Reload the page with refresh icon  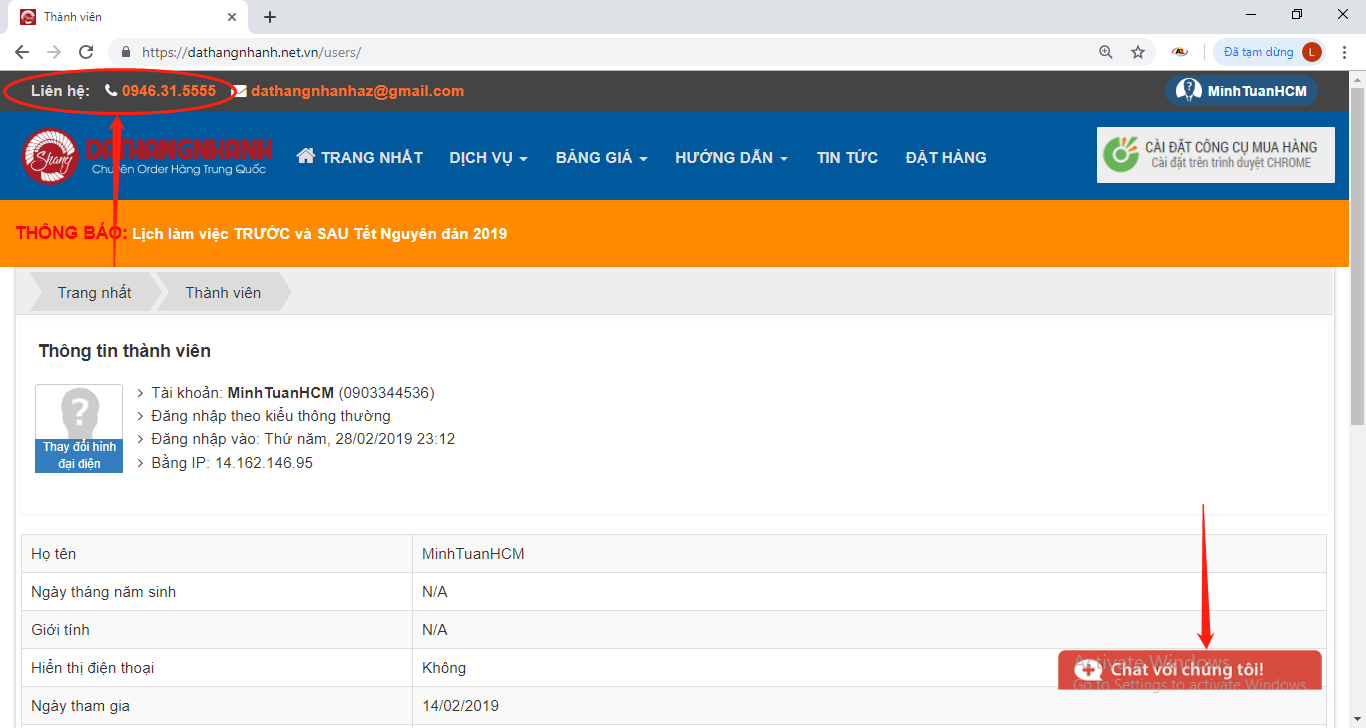[x=86, y=52]
